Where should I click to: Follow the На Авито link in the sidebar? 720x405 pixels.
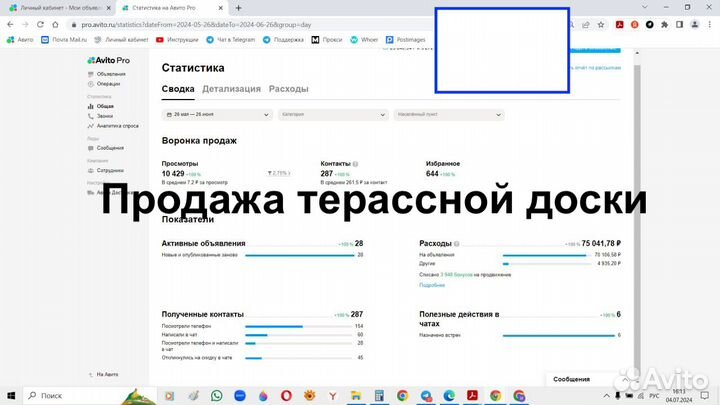click(x=103, y=375)
